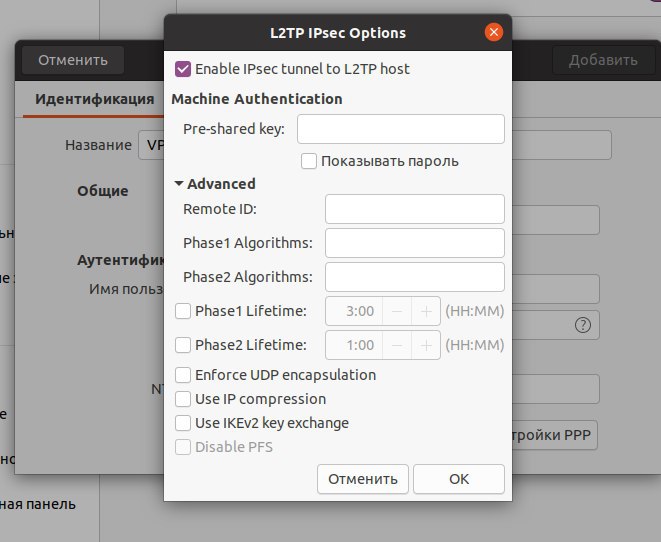Click the L2TP IPsec Options title
This screenshot has width=661, height=542.
(x=338, y=33)
